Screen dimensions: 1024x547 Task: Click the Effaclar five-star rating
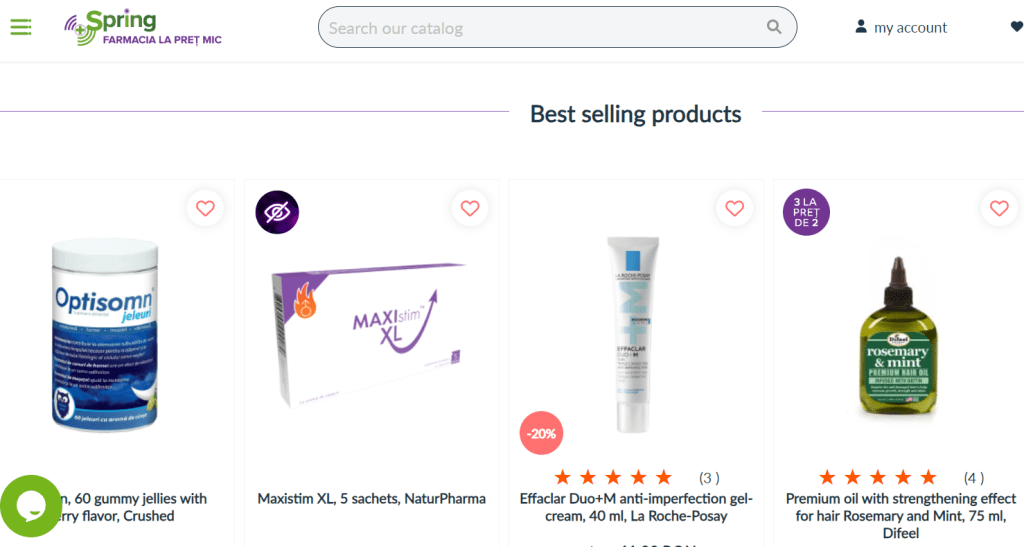[613, 477]
